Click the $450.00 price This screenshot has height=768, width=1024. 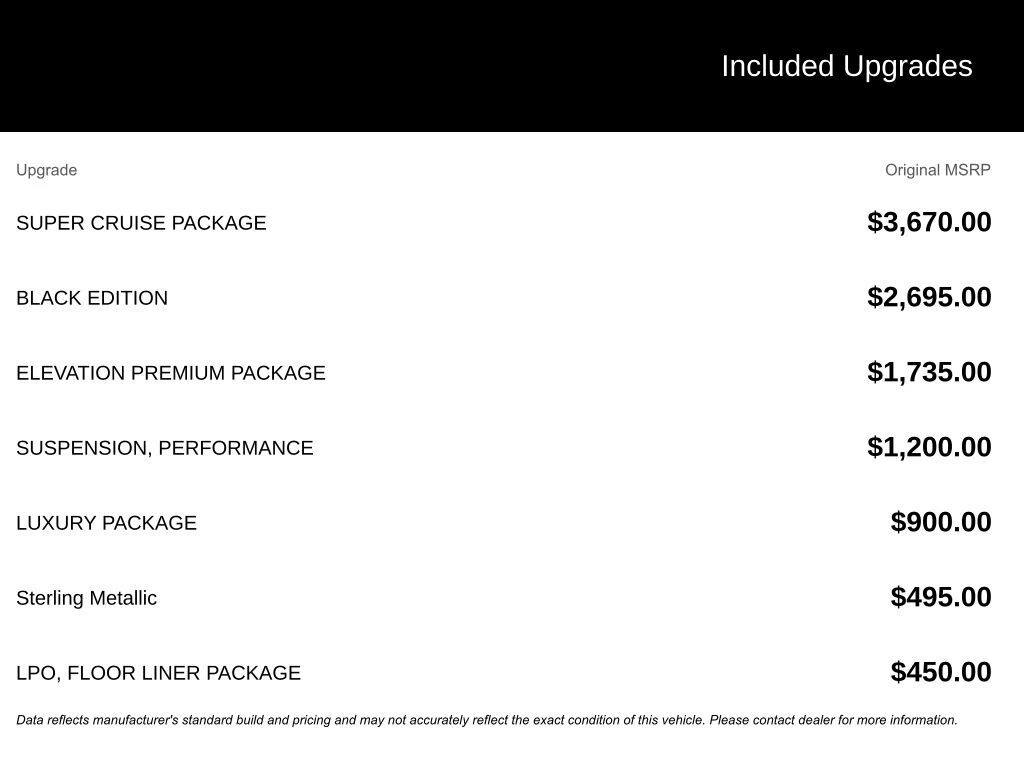point(941,672)
